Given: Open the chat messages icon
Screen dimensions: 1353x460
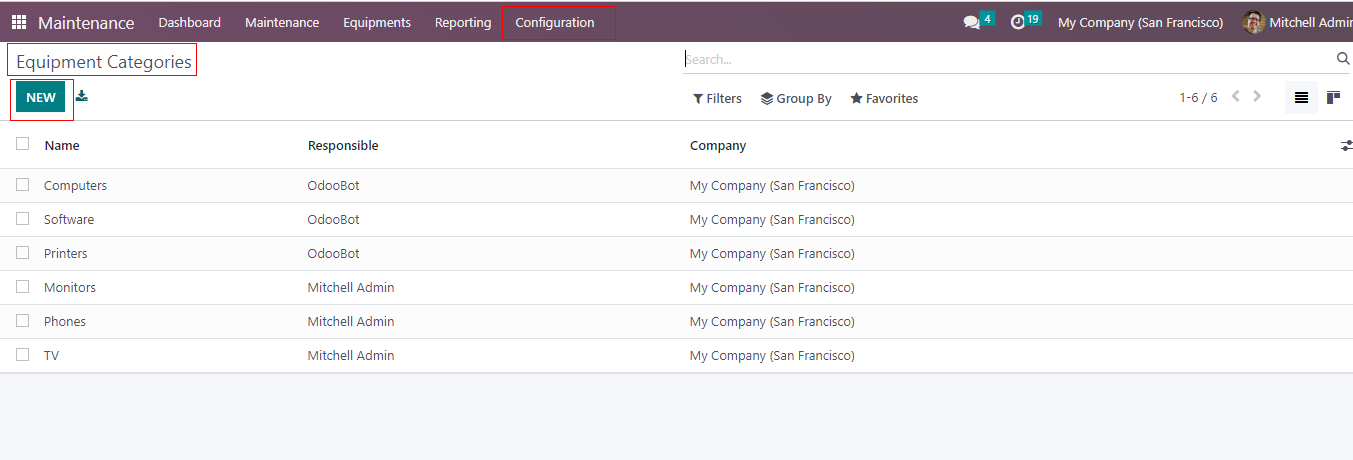Looking at the screenshot, I should click(x=971, y=22).
